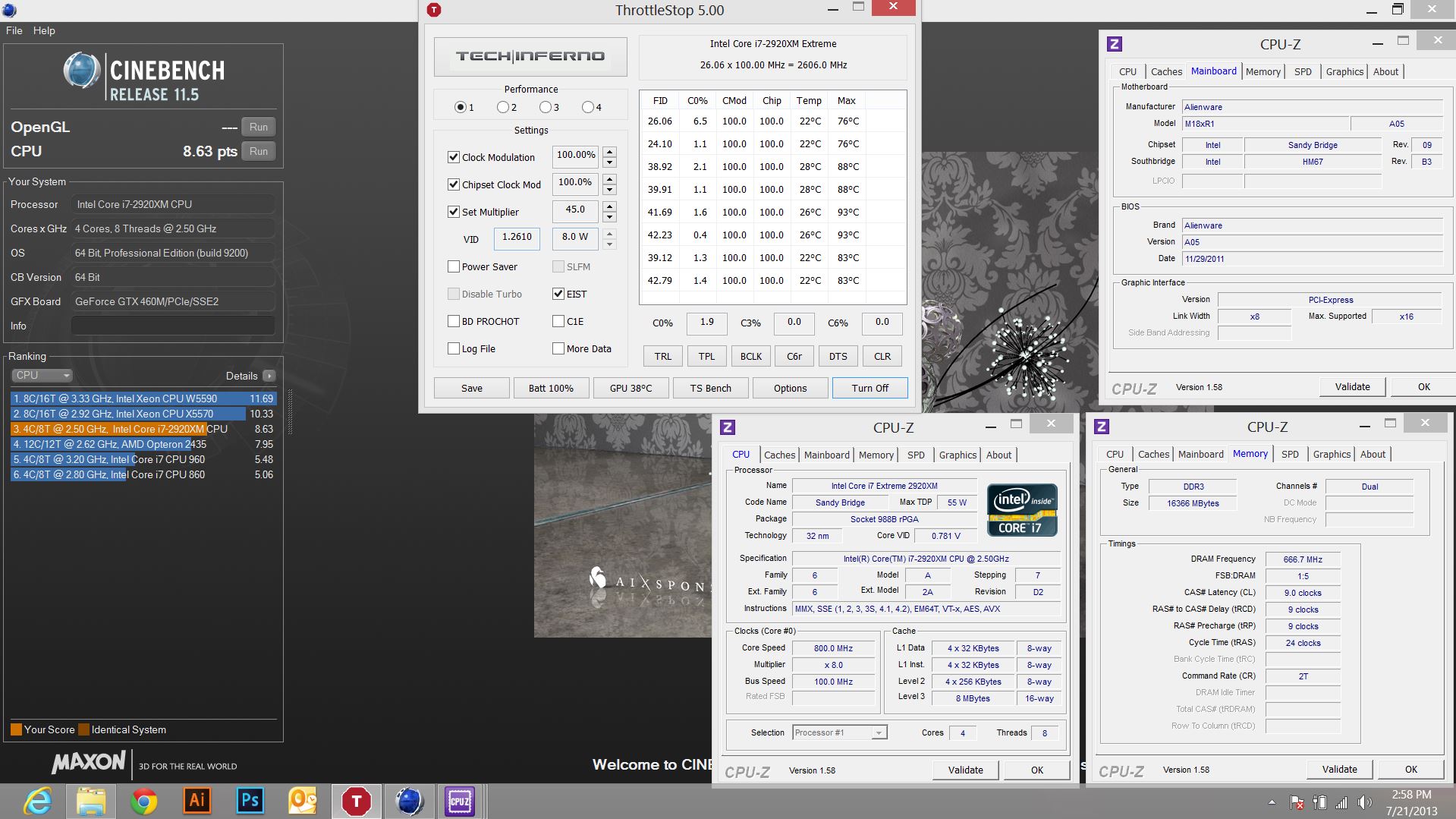Launch Google Chrome from the taskbar
The height and width of the screenshot is (819, 1456).
[143, 802]
